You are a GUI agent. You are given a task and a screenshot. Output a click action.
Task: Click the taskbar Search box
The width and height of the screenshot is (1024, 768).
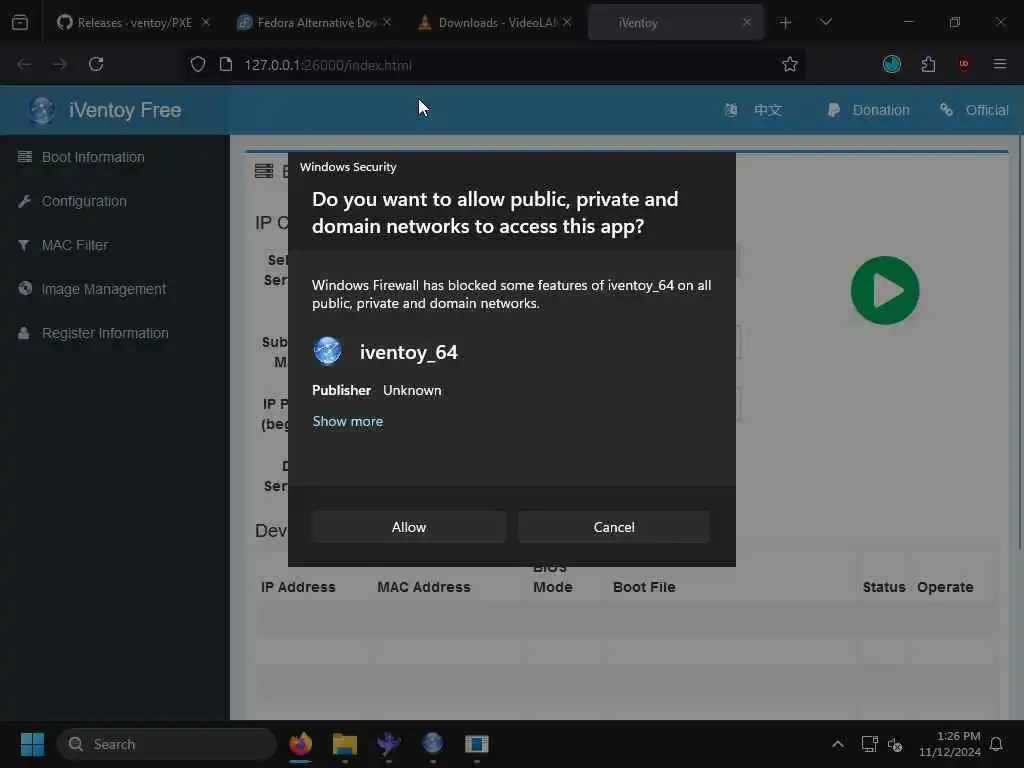(x=167, y=744)
